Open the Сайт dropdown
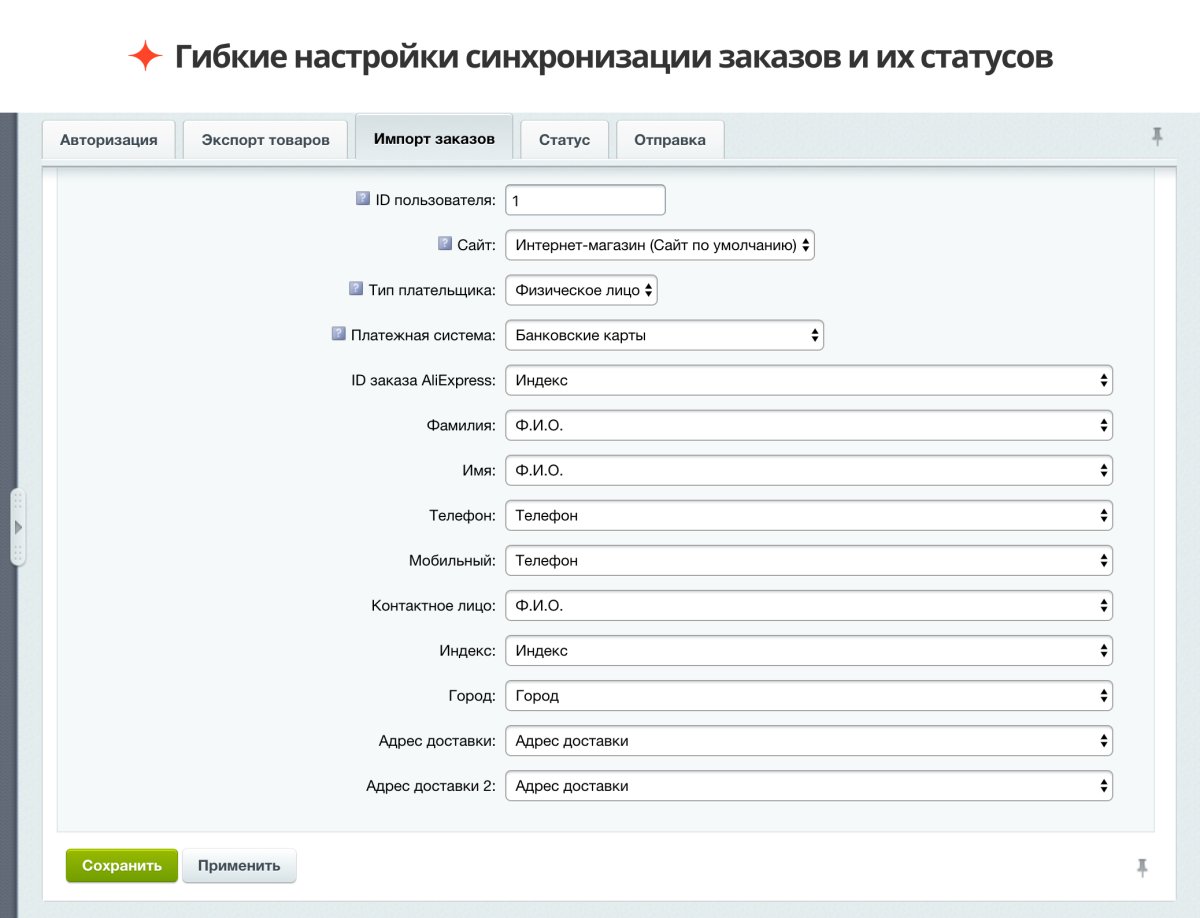Image resolution: width=1200 pixels, height=918 pixels. pos(662,245)
